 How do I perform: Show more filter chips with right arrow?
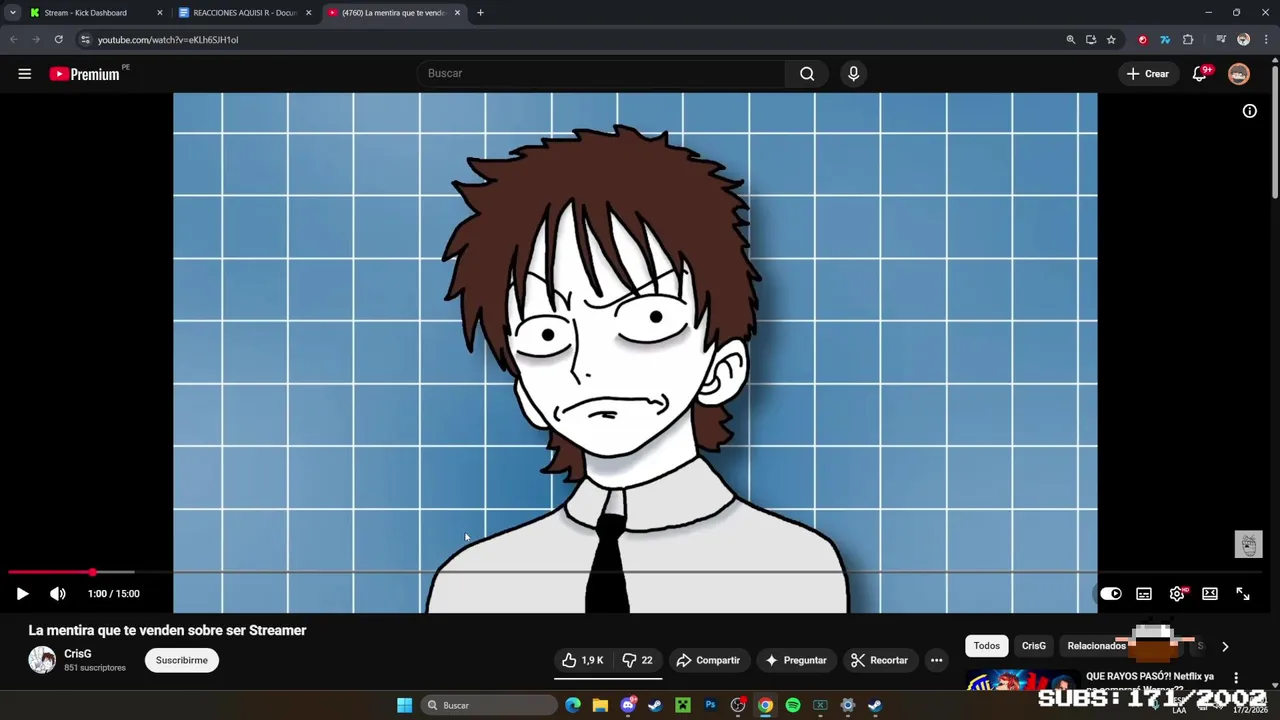(x=1225, y=647)
